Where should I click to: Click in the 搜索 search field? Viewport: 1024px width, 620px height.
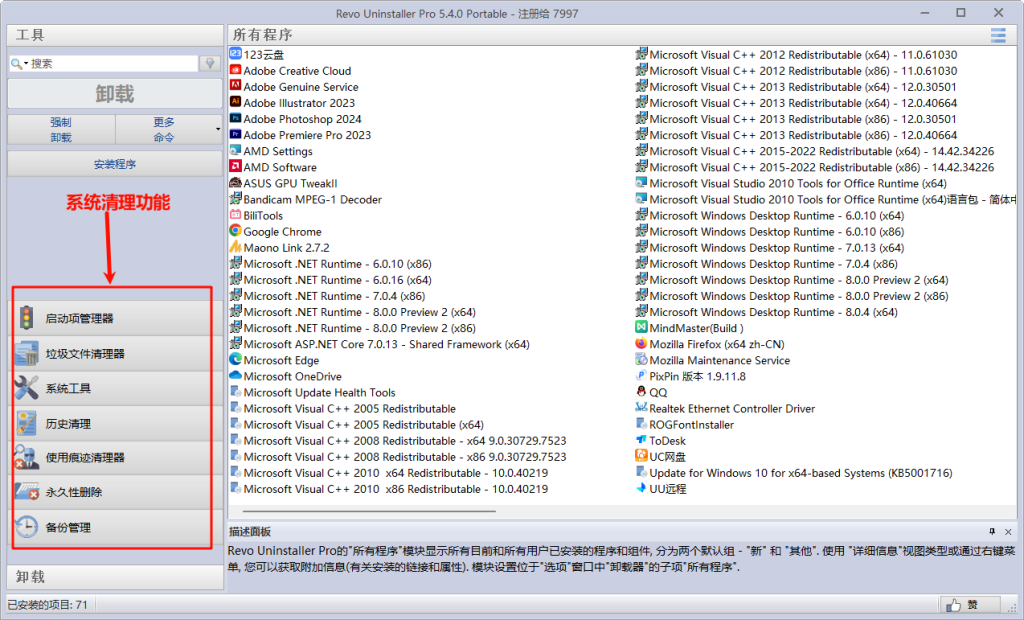click(x=112, y=63)
